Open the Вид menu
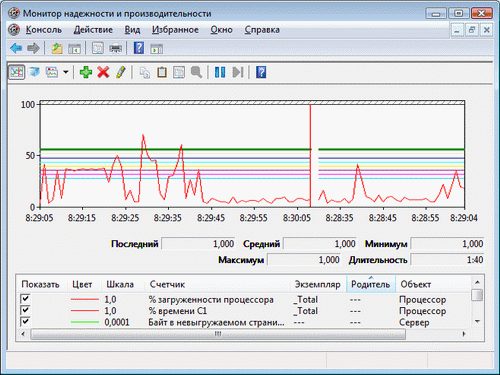500x375 pixels. [x=132, y=30]
